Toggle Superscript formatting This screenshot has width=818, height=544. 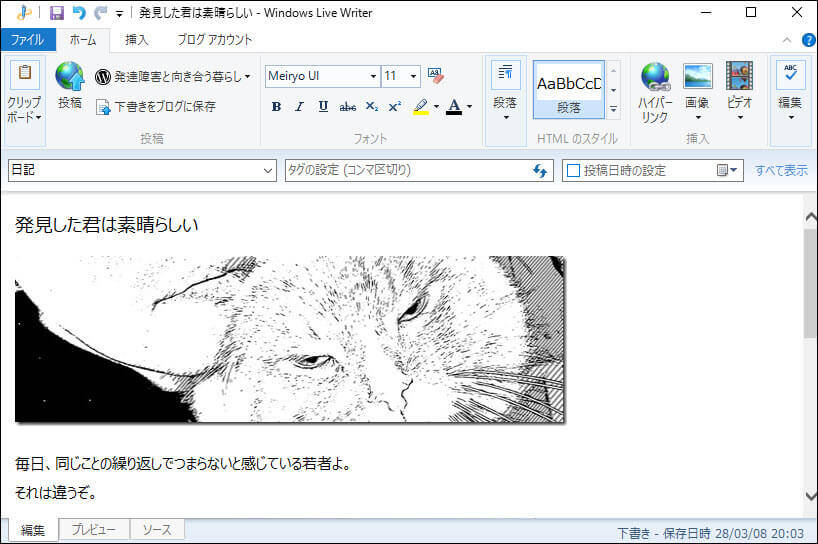(x=395, y=107)
